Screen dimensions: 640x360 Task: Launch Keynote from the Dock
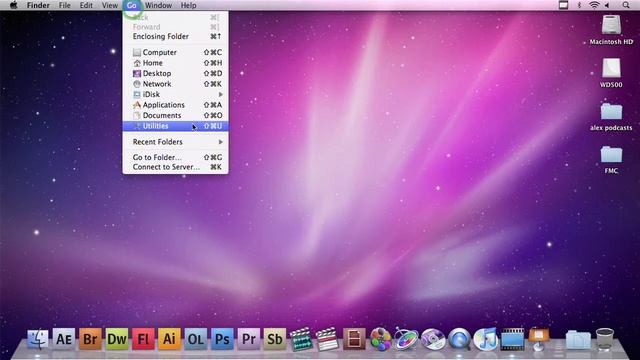pyautogui.click(x=538, y=340)
